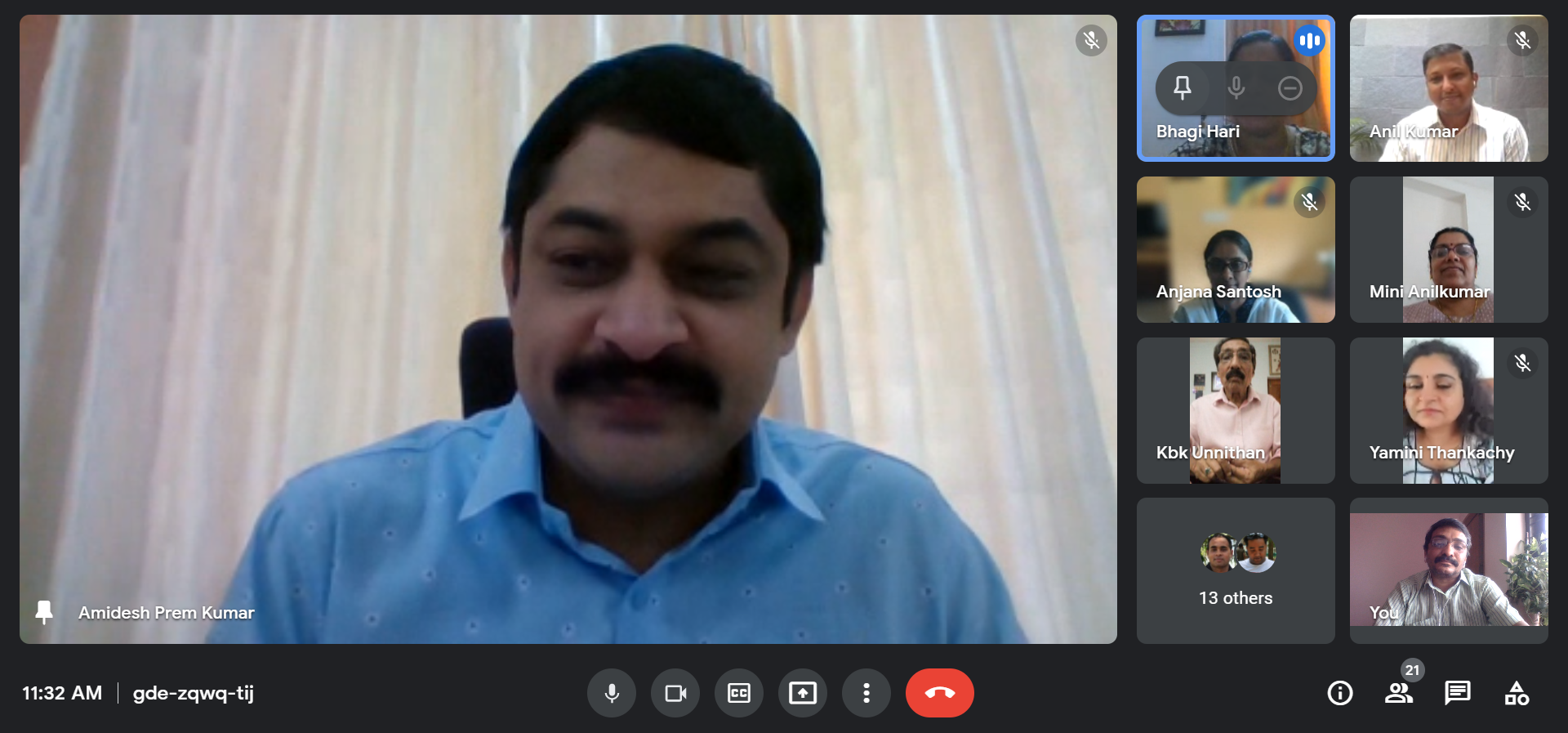
Task: Click the muted mic icon on Mini Anilkumar tile
Action: [1523, 202]
